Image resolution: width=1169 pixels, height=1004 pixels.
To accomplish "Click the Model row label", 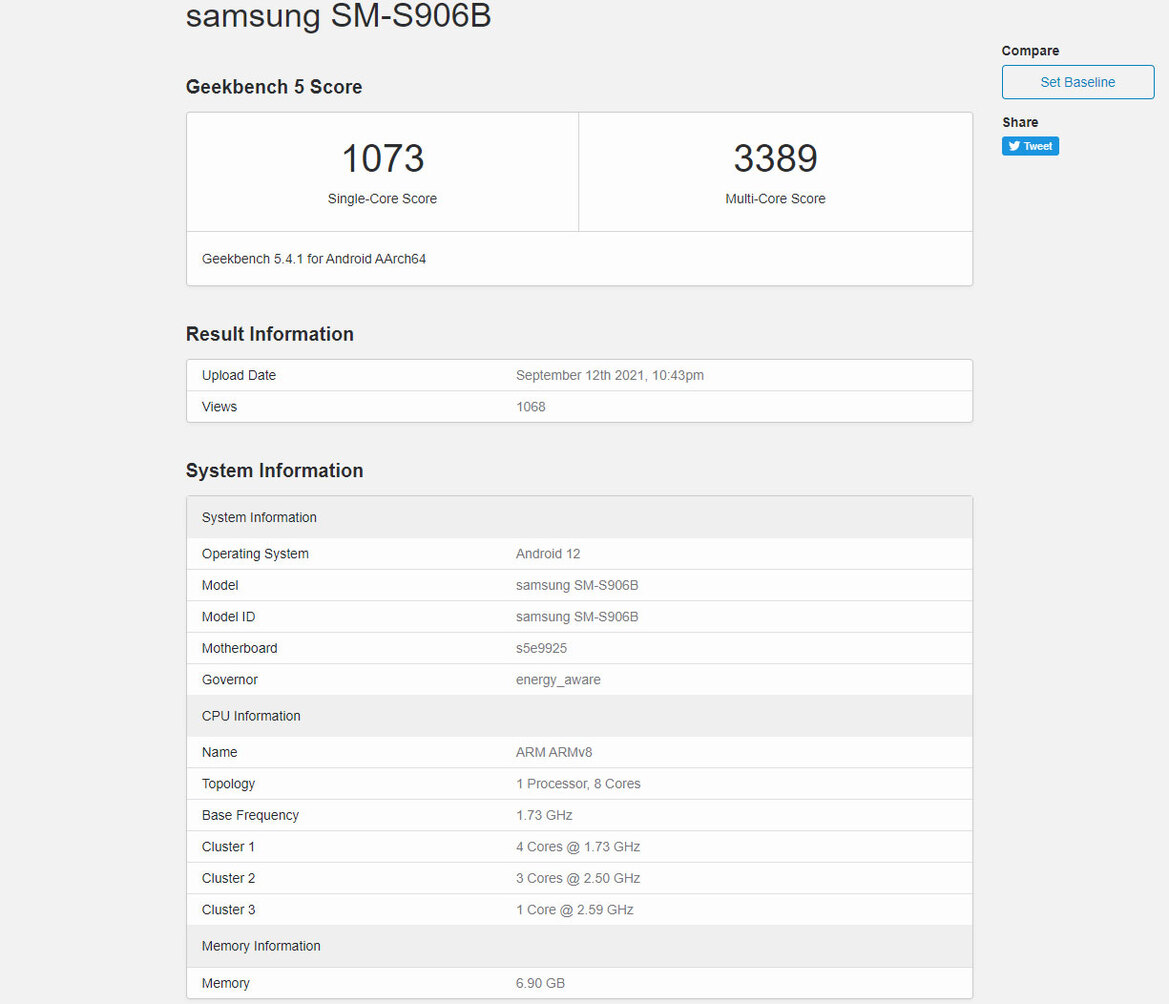I will pyautogui.click(x=220, y=585).
